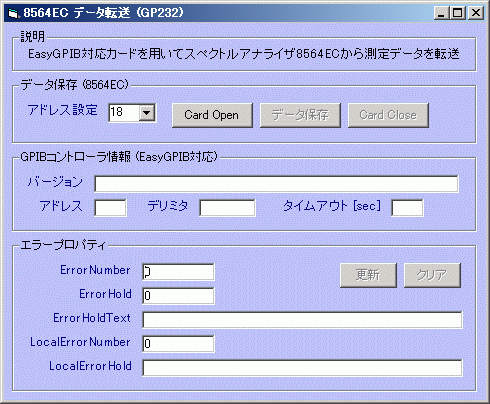Click the Card Open button

212,115
